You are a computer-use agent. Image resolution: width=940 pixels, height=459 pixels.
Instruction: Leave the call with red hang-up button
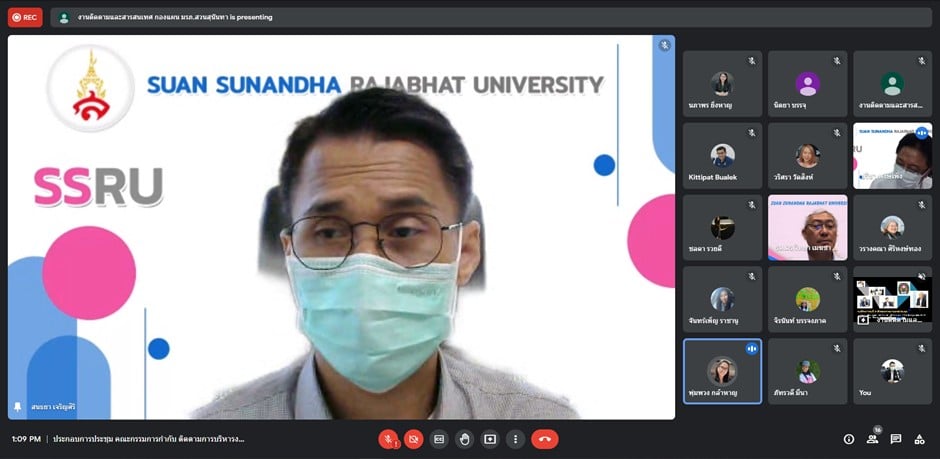pyautogui.click(x=545, y=439)
